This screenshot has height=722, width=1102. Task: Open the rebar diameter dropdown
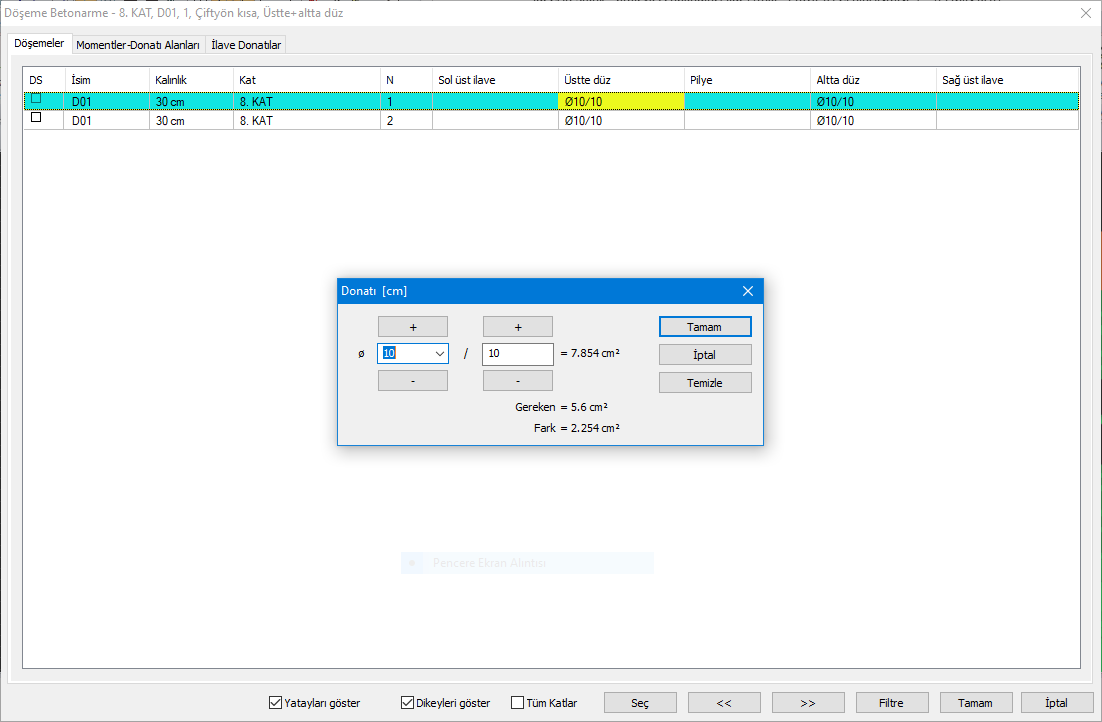pos(439,354)
